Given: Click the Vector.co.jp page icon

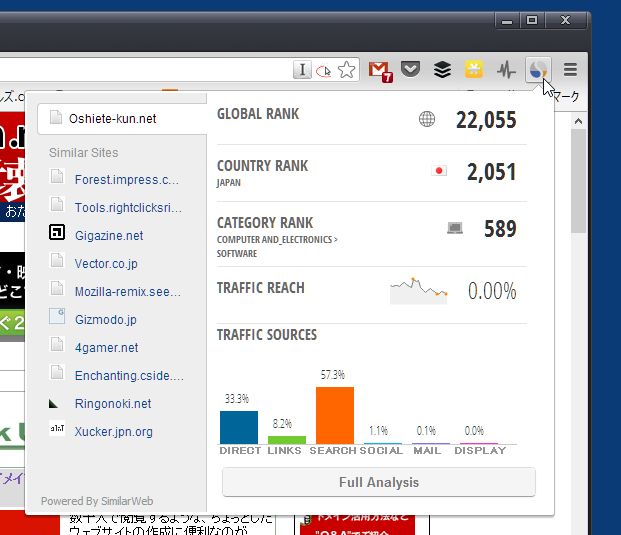Looking at the screenshot, I should click(x=57, y=260).
